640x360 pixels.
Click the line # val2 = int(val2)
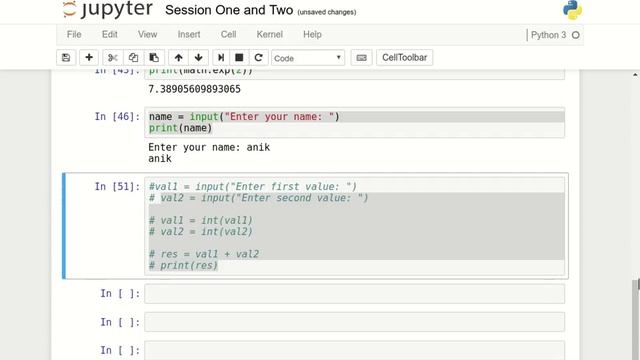[200, 232]
